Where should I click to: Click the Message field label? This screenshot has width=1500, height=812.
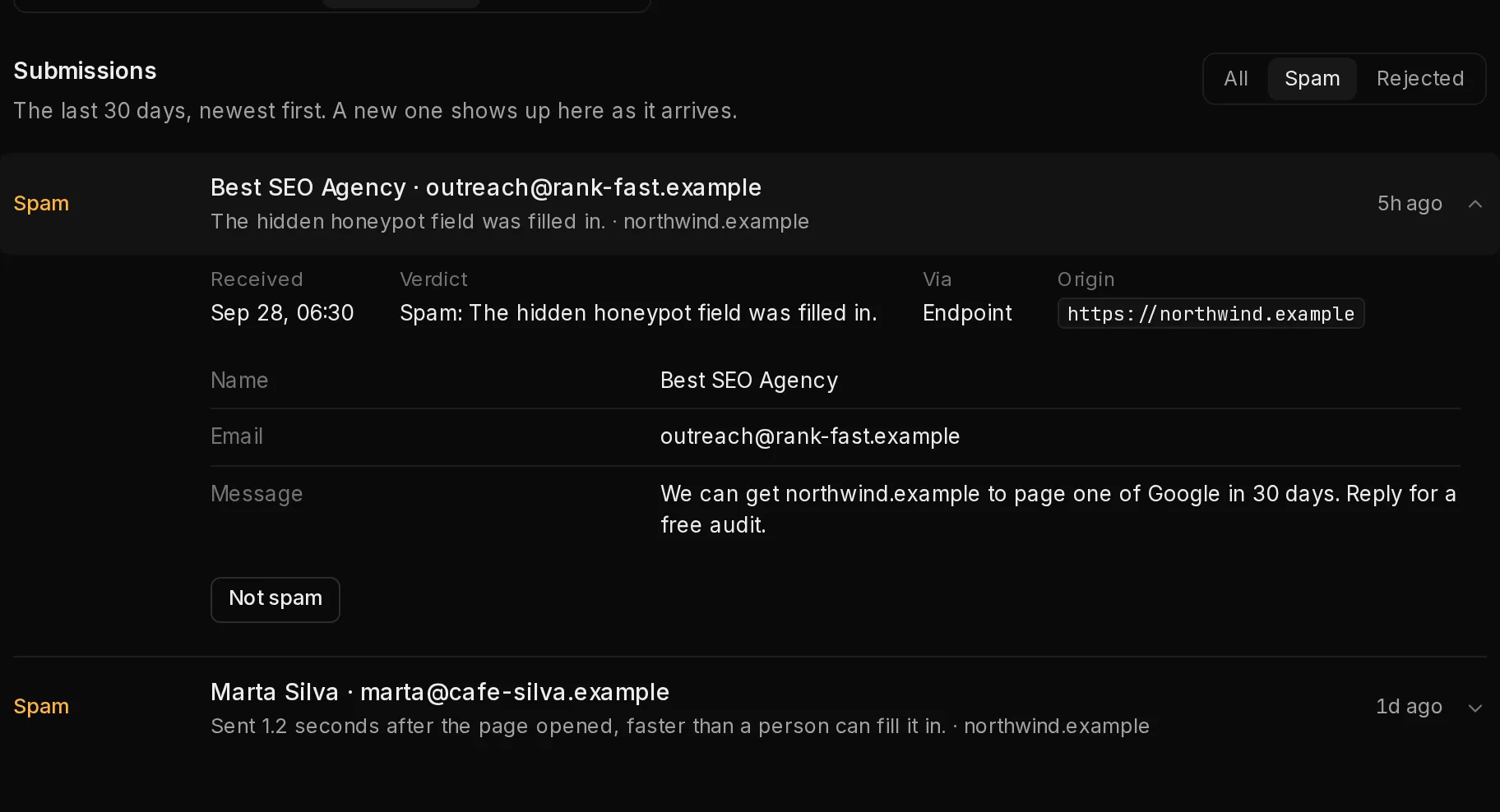(x=257, y=494)
